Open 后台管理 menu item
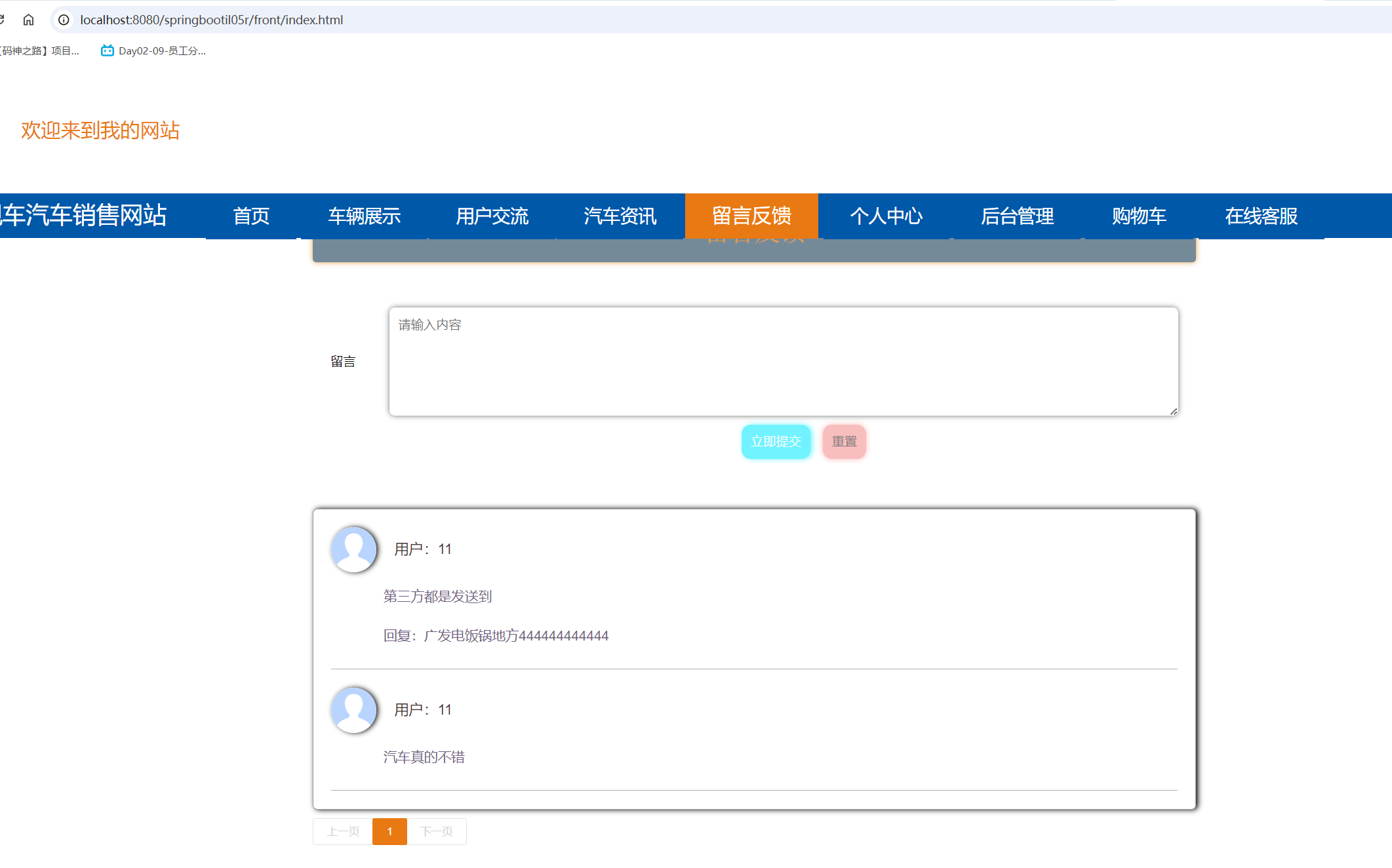1392x868 pixels. click(1017, 216)
